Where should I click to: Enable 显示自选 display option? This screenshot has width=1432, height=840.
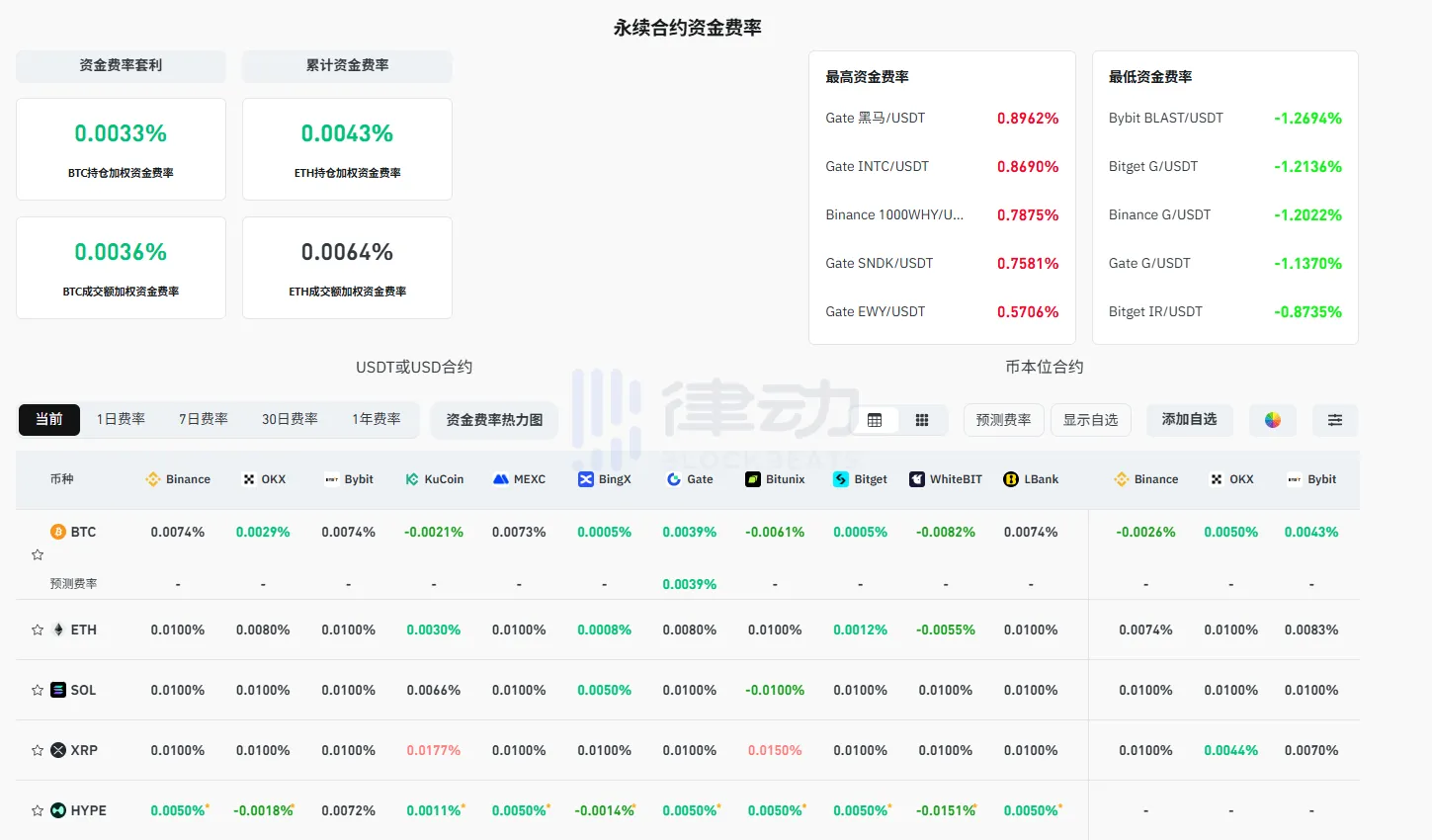[x=1090, y=419]
